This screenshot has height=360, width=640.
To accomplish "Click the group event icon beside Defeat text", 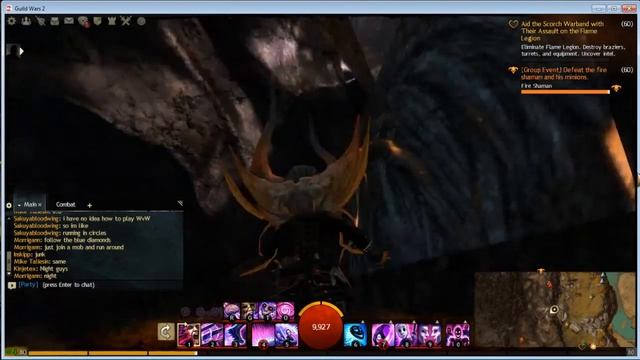I will [513, 70].
